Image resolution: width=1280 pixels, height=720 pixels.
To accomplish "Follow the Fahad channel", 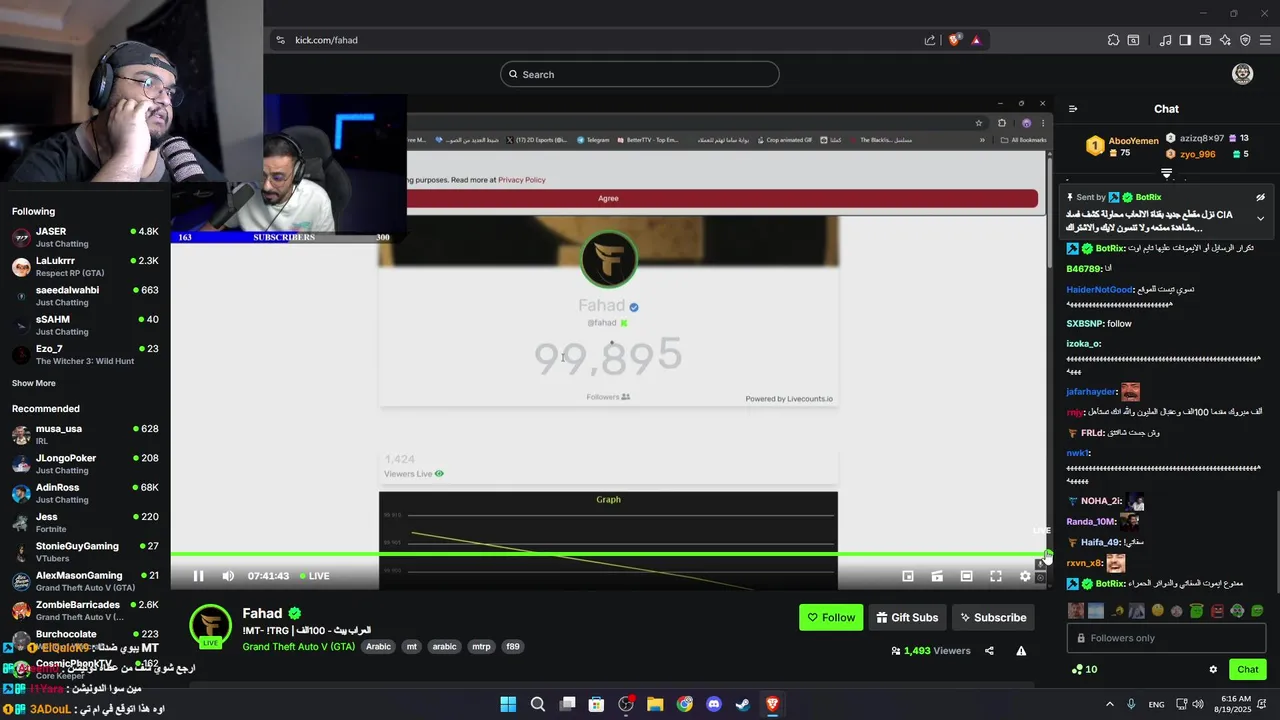I will click(831, 618).
